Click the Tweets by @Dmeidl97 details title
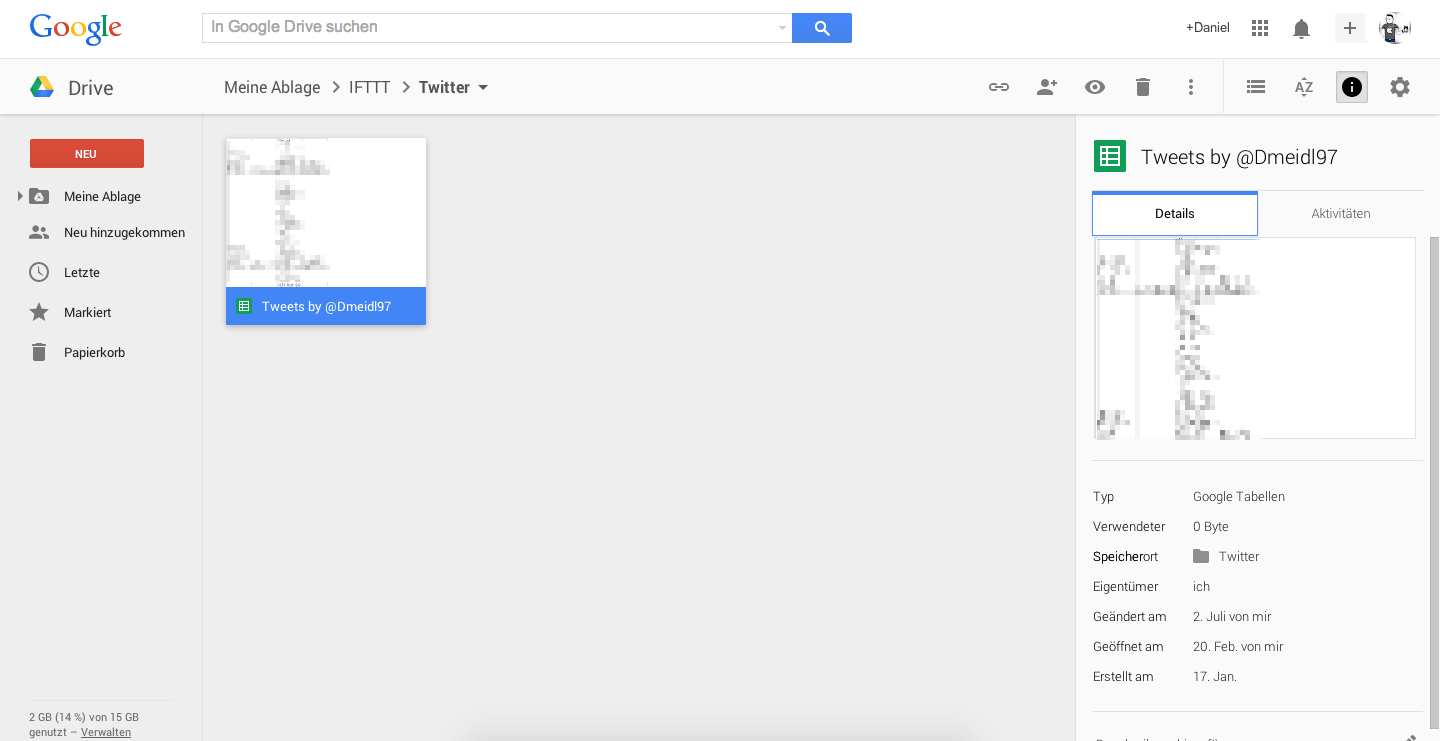 1239,156
